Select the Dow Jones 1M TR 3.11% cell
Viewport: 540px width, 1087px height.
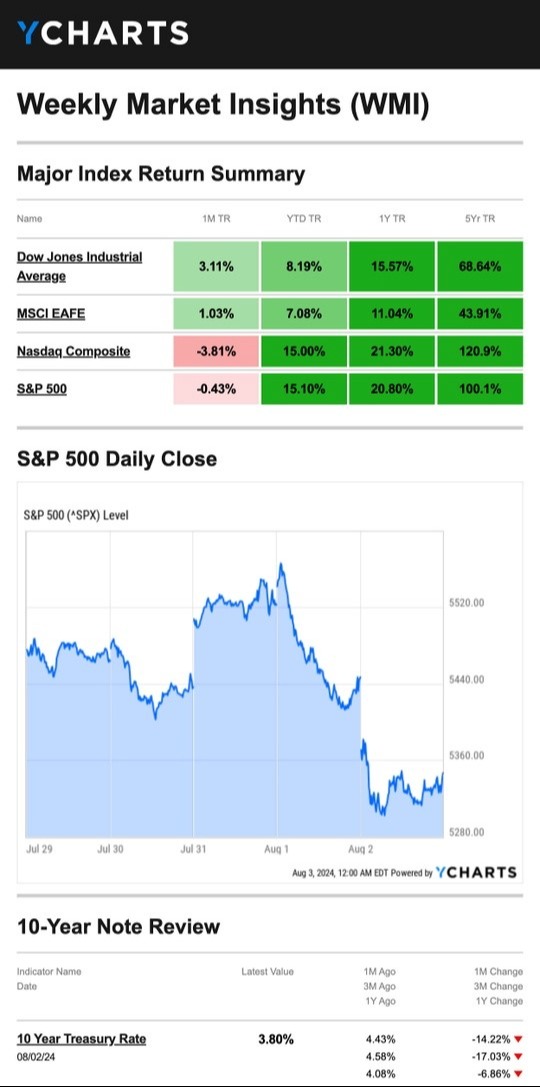(216, 266)
